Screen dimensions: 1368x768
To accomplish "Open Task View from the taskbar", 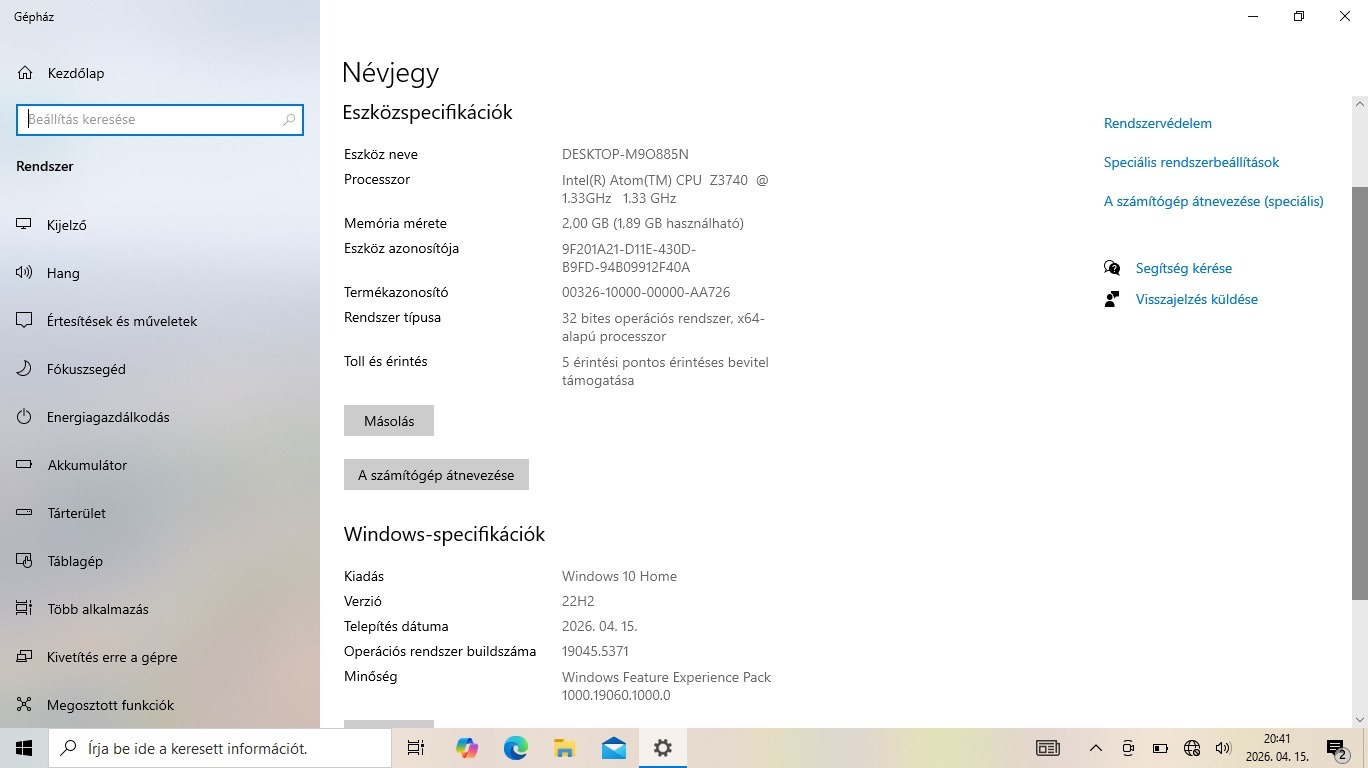I will click(416, 748).
